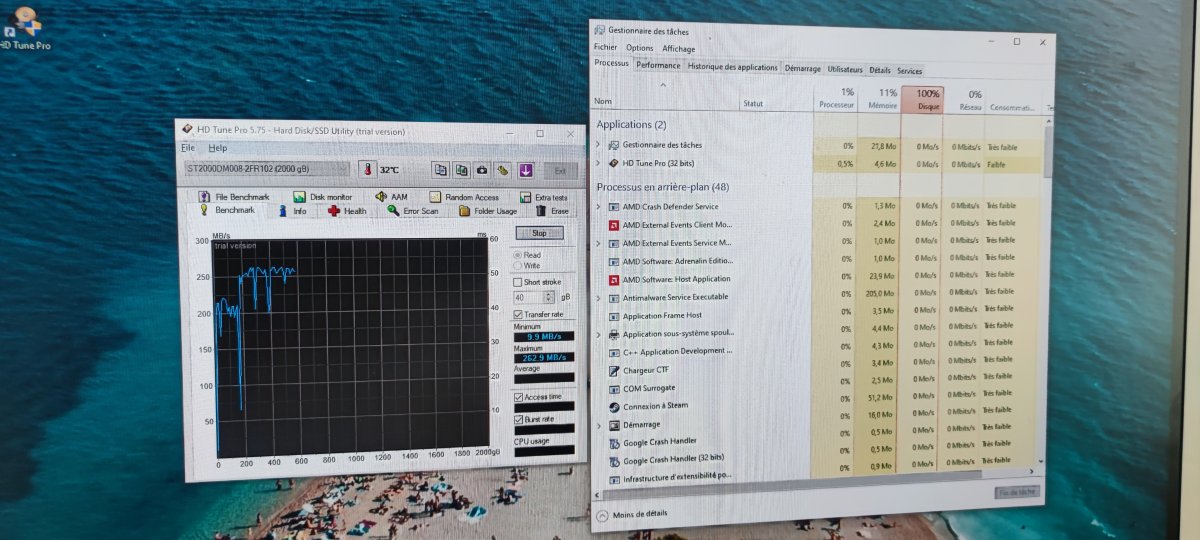Click the thermometer temperature icon
This screenshot has width=1200, height=540.
tap(367, 169)
